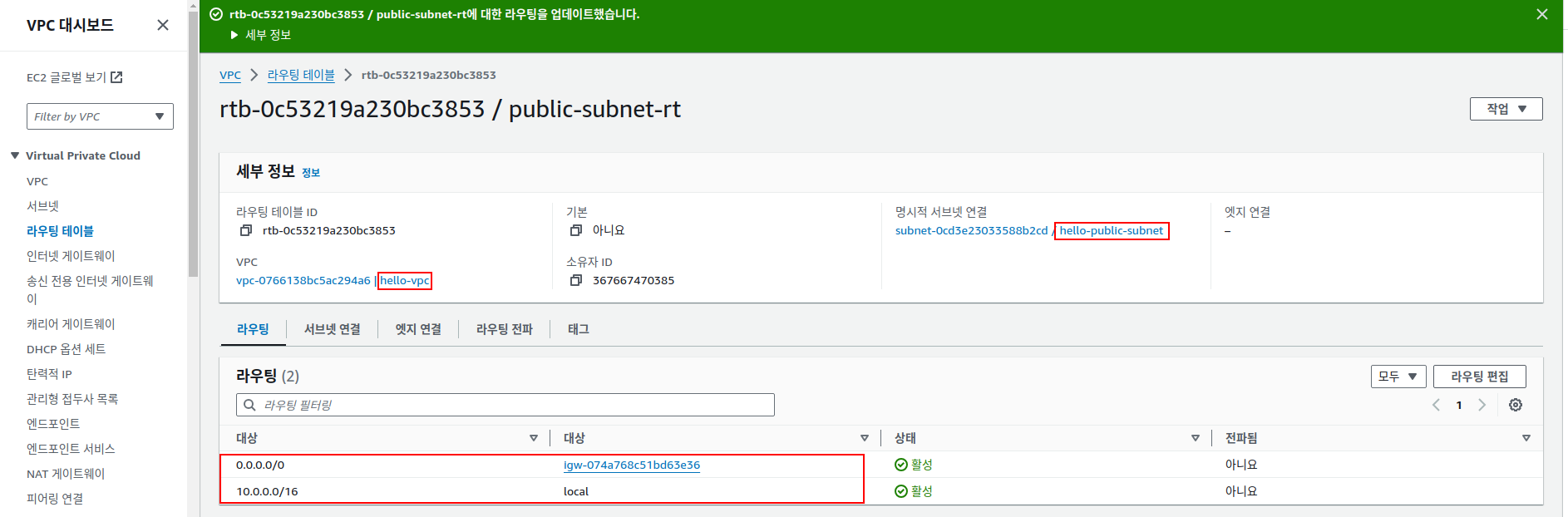The width and height of the screenshot is (1568, 517).
Task: Click page number 1 in pagination
Action: [x=1459, y=405]
